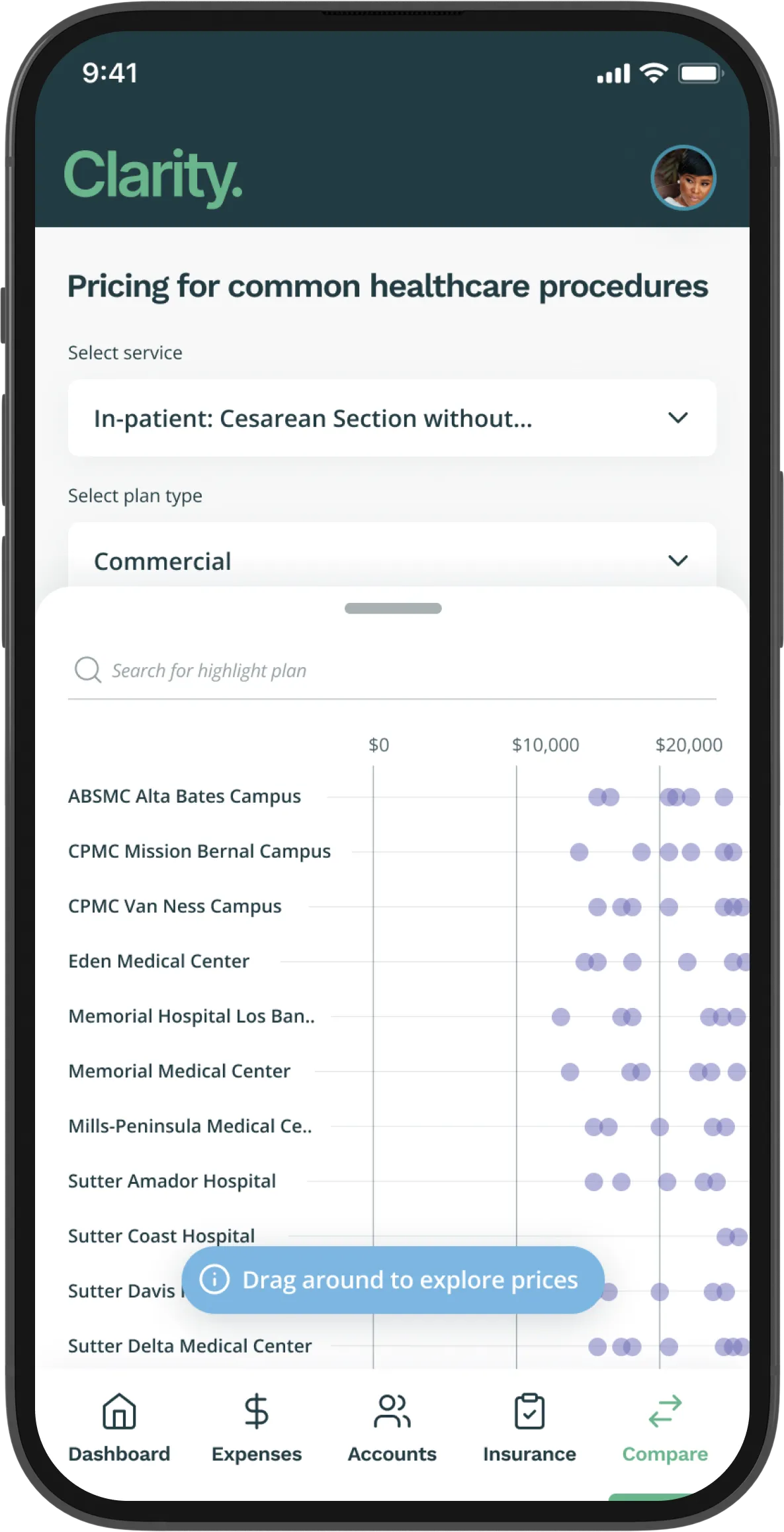784x1532 pixels.
Task: Expand the Commercial plan type chevron
Action: [678, 561]
